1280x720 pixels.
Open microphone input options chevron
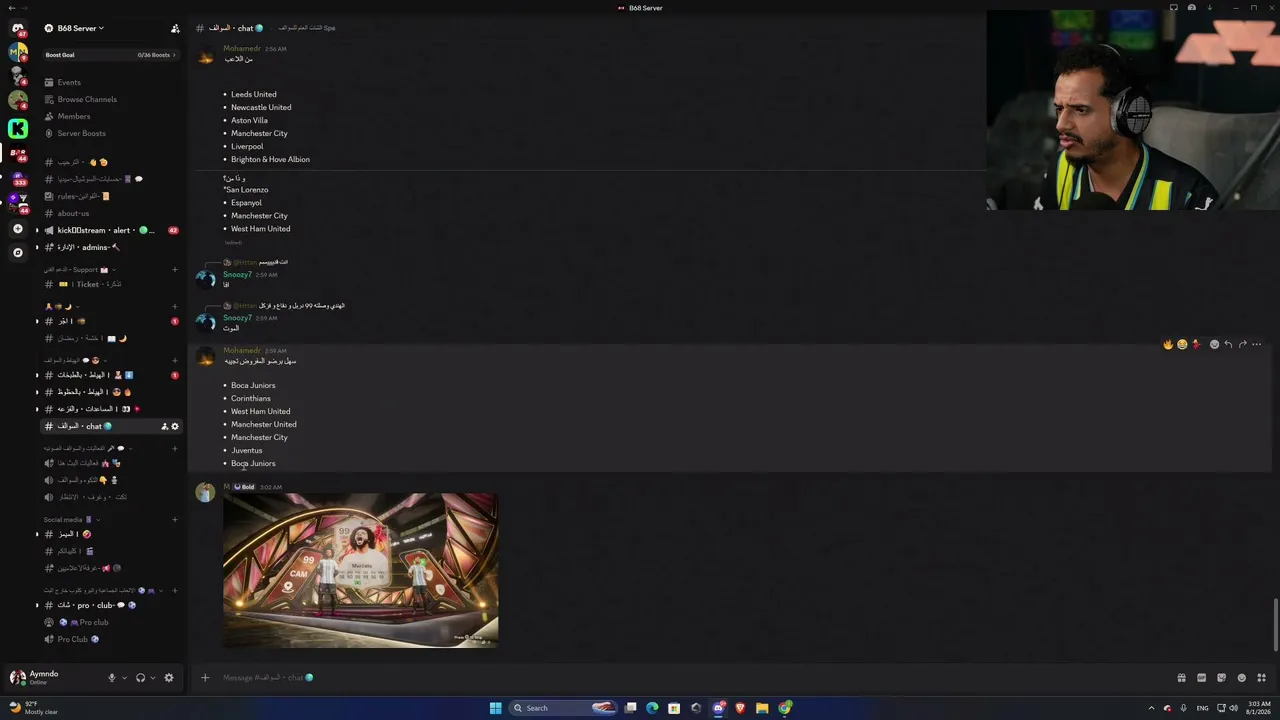124,677
